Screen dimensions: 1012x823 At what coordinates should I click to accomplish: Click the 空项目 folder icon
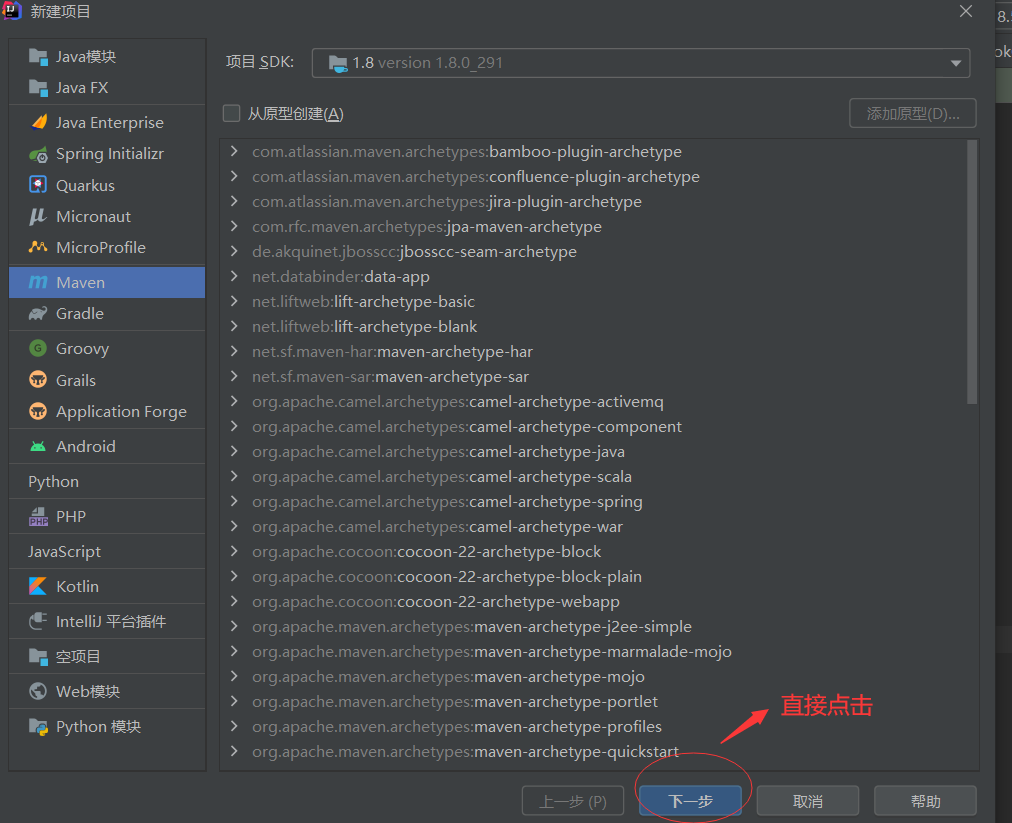point(38,656)
